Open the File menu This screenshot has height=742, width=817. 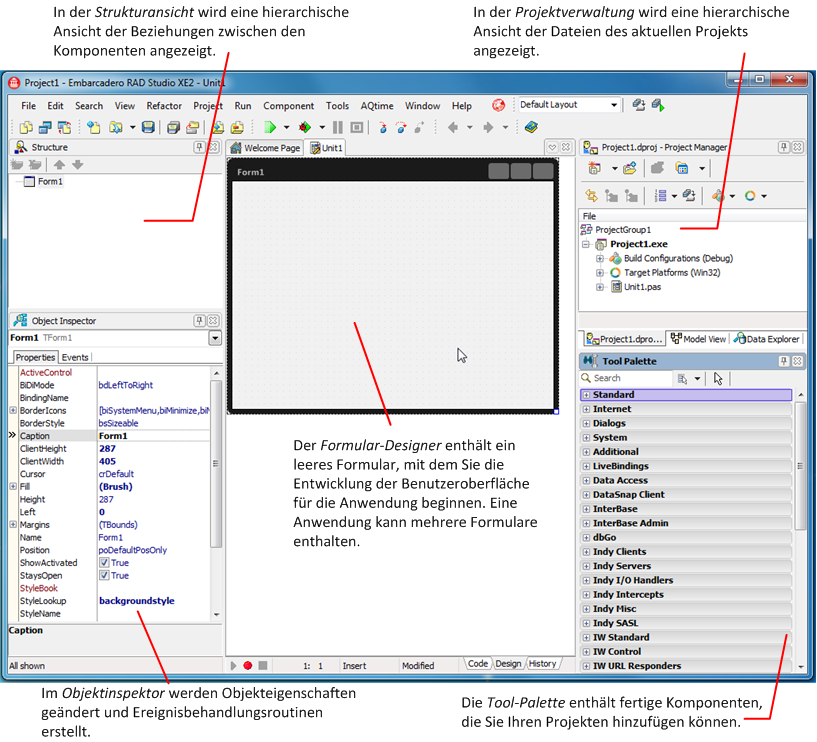click(28, 106)
